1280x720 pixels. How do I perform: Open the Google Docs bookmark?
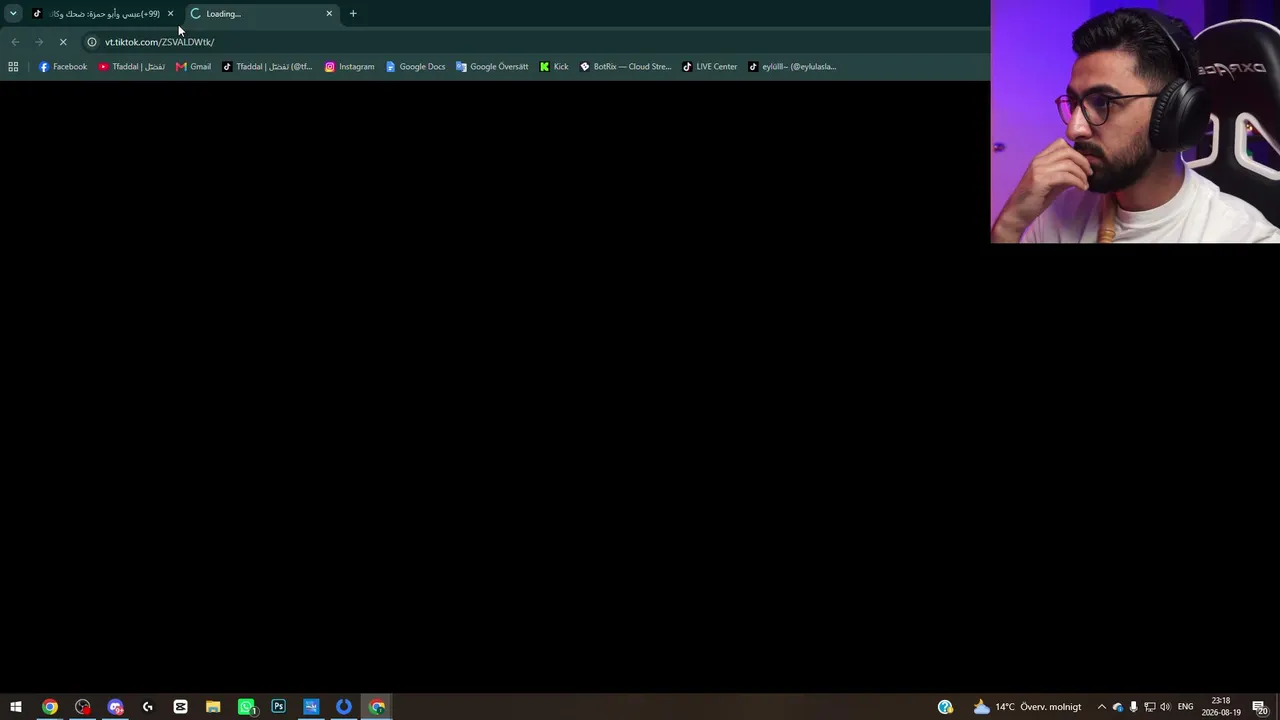pos(415,67)
